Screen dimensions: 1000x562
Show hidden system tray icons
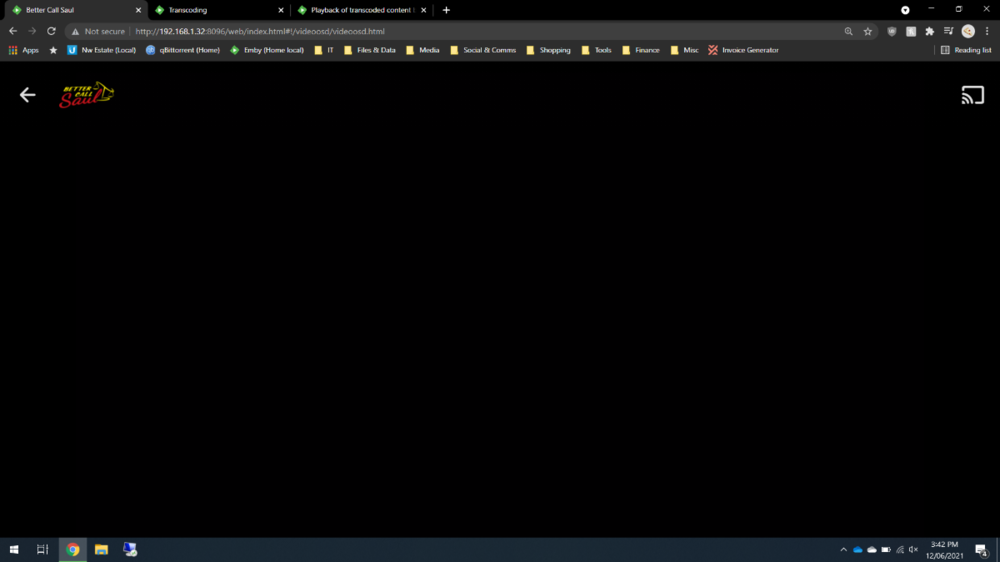(843, 549)
